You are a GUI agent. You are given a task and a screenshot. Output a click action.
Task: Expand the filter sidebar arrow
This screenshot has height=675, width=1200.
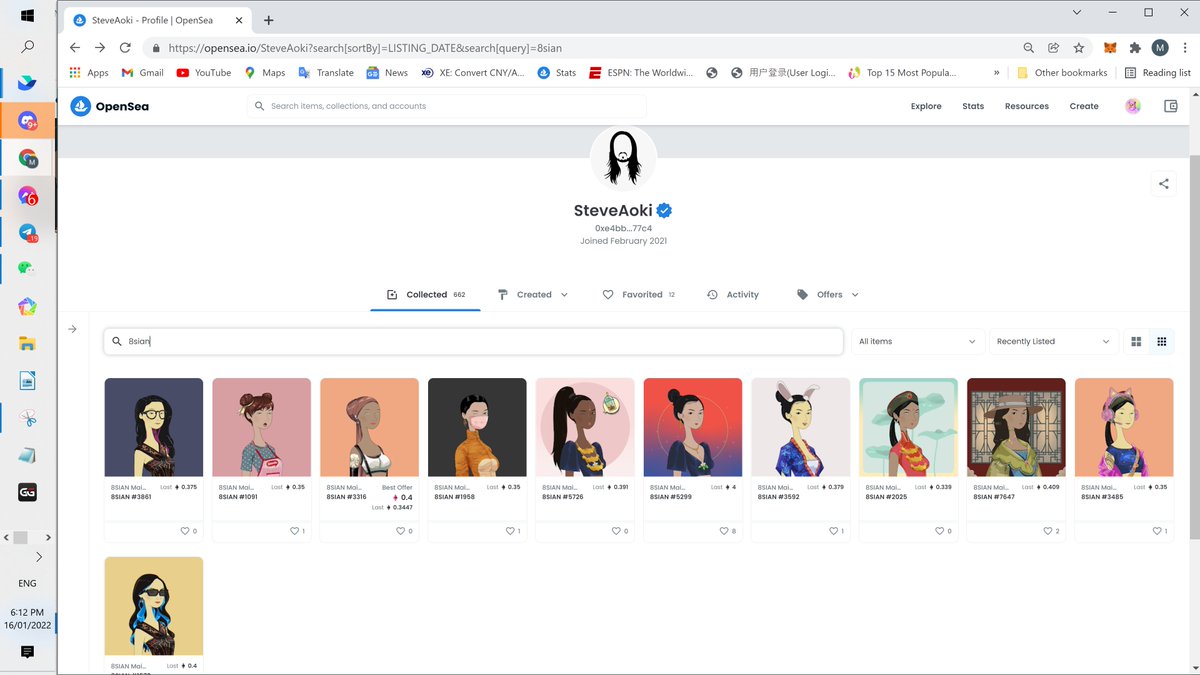pos(72,329)
